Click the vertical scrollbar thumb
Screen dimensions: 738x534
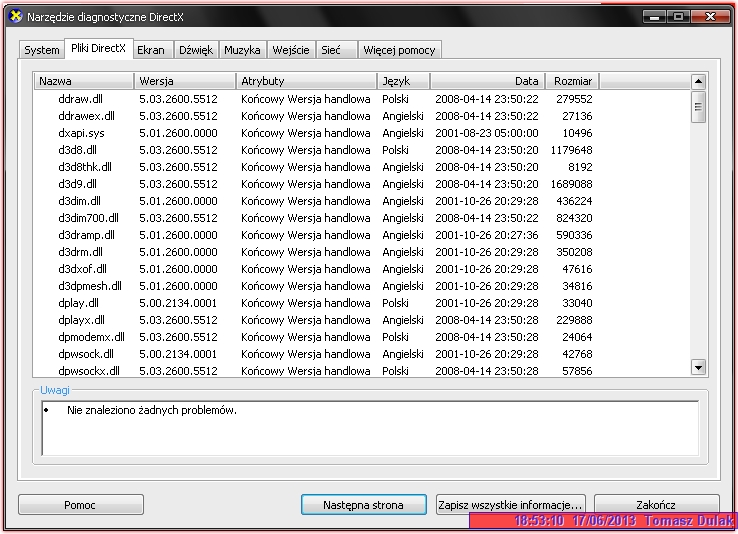tap(698, 107)
